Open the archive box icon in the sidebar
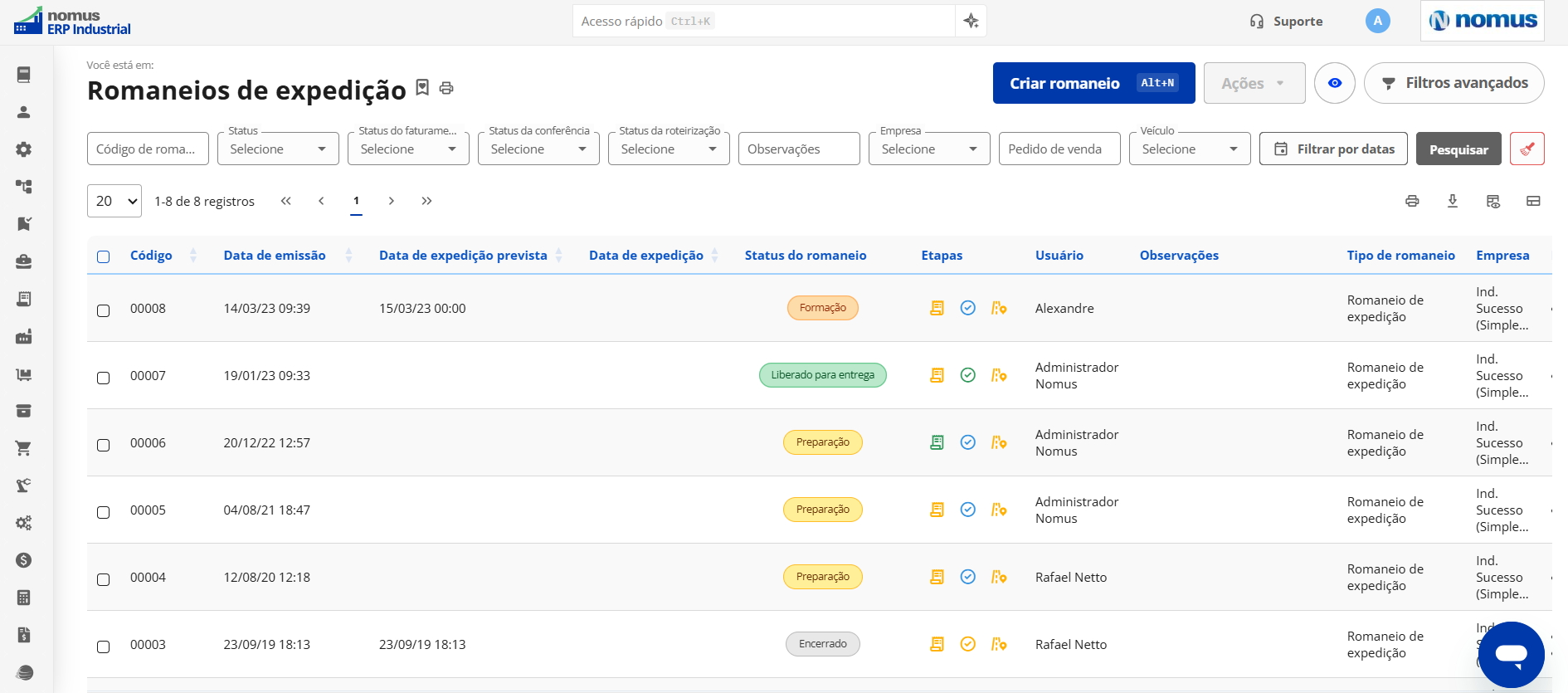 (24, 411)
